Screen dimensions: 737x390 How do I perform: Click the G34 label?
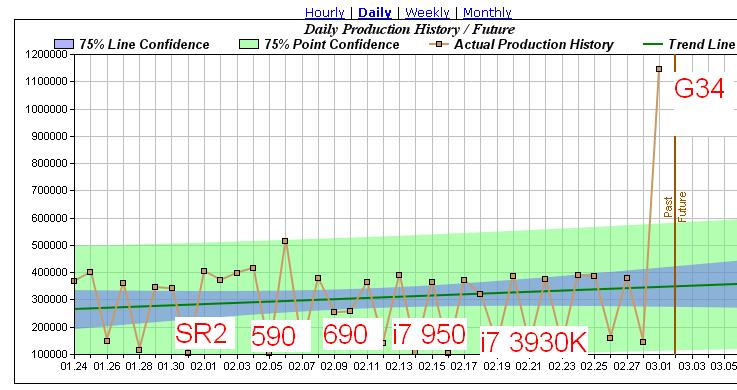click(699, 88)
